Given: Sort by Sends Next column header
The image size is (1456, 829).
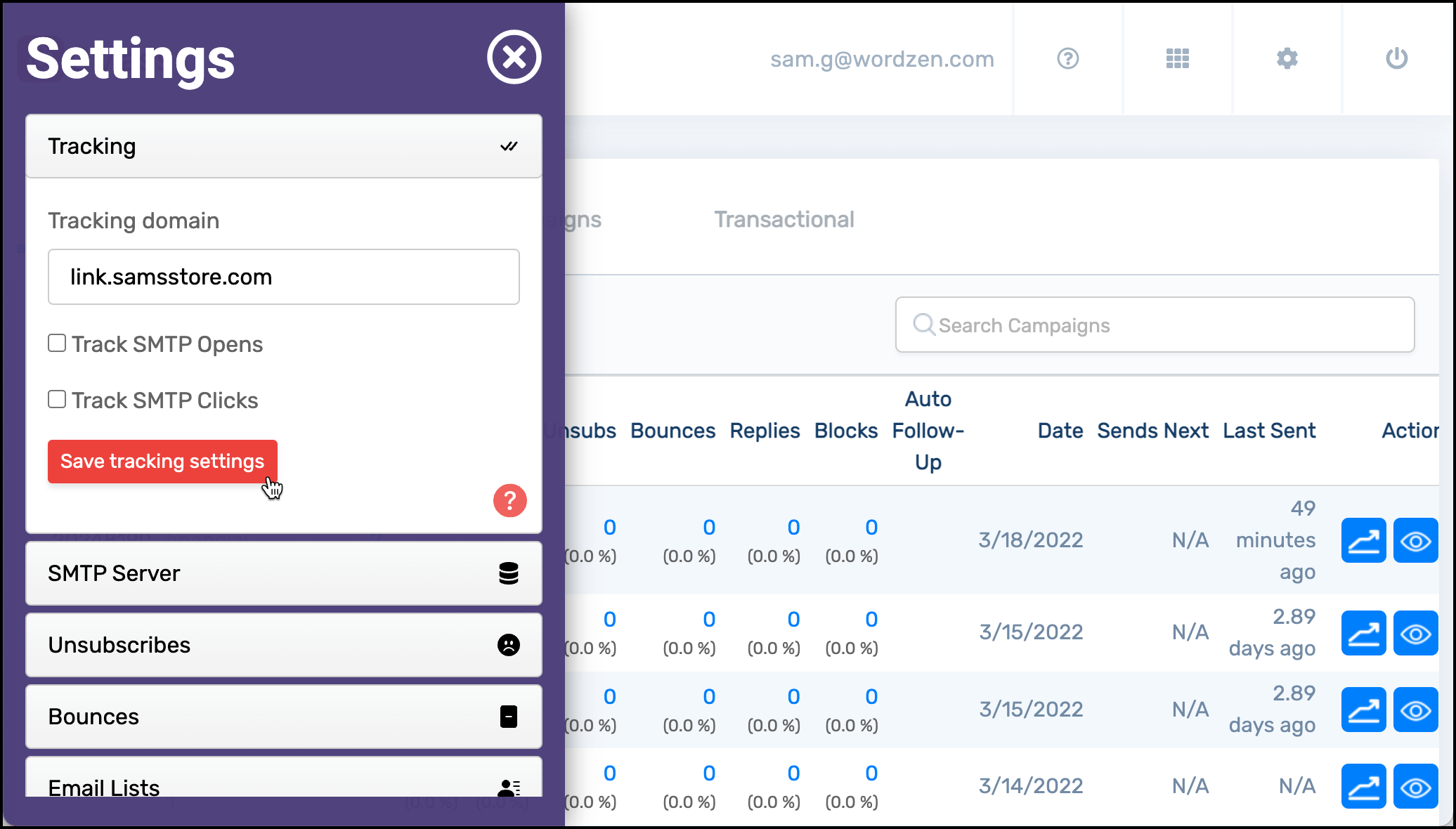Looking at the screenshot, I should point(1153,431).
